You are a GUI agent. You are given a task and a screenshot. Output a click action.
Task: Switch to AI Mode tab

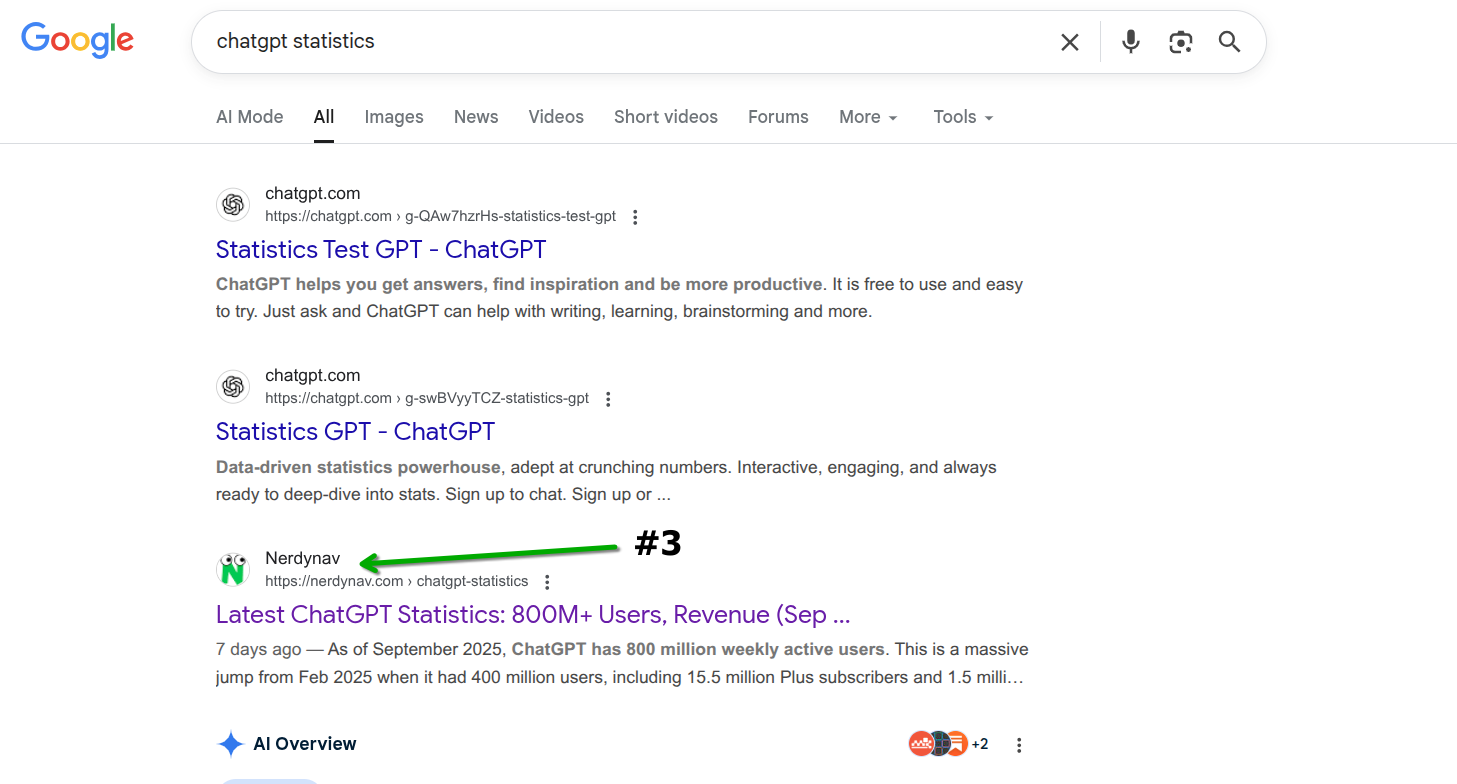250,117
